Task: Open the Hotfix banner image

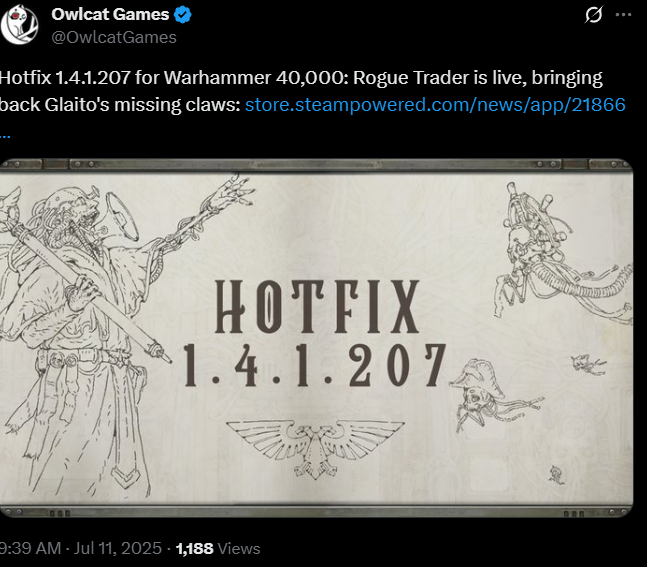Action: click(x=316, y=338)
